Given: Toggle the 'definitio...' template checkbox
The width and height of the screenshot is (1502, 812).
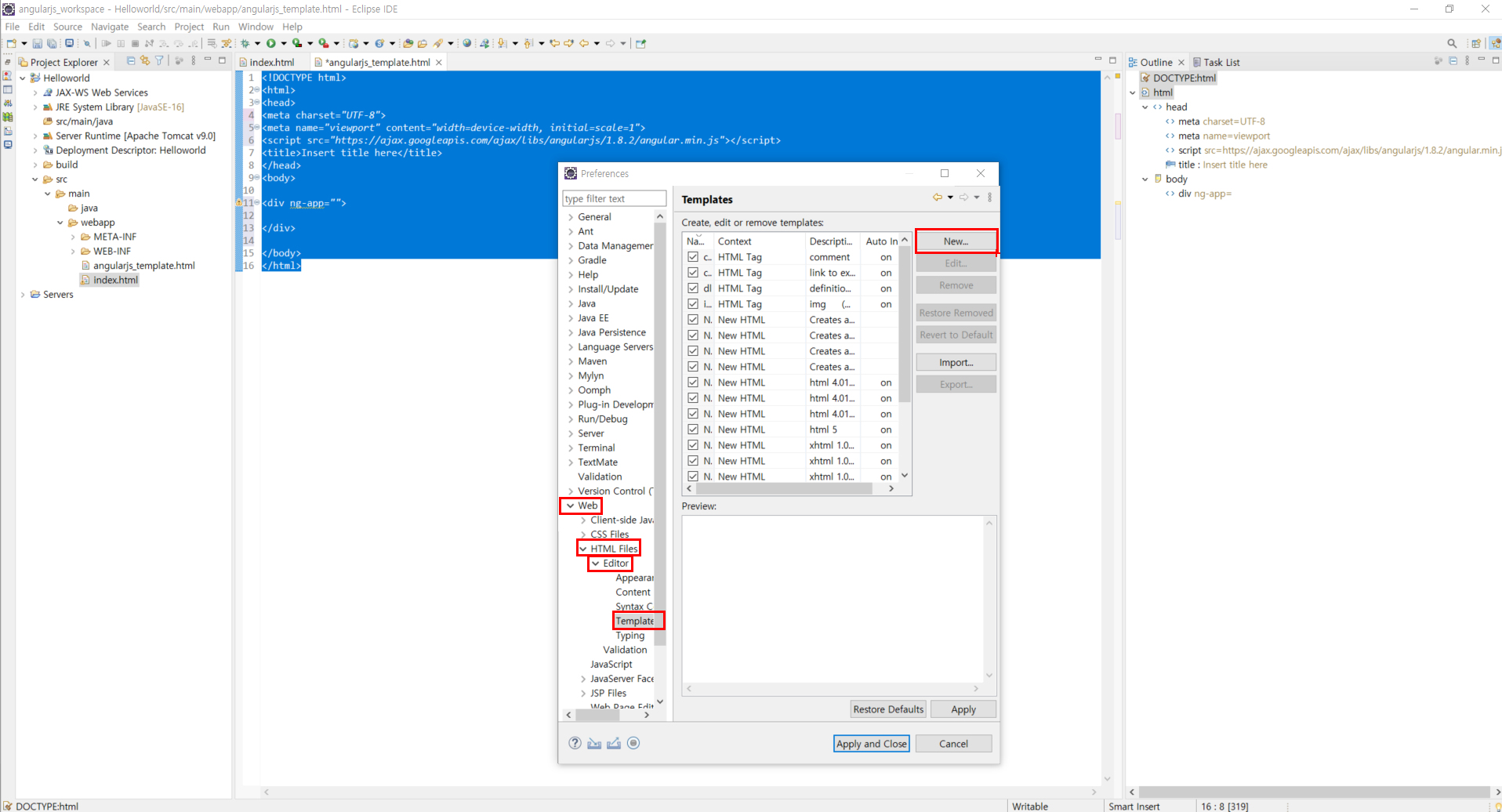Looking at the screenshot, I should 693,288.
